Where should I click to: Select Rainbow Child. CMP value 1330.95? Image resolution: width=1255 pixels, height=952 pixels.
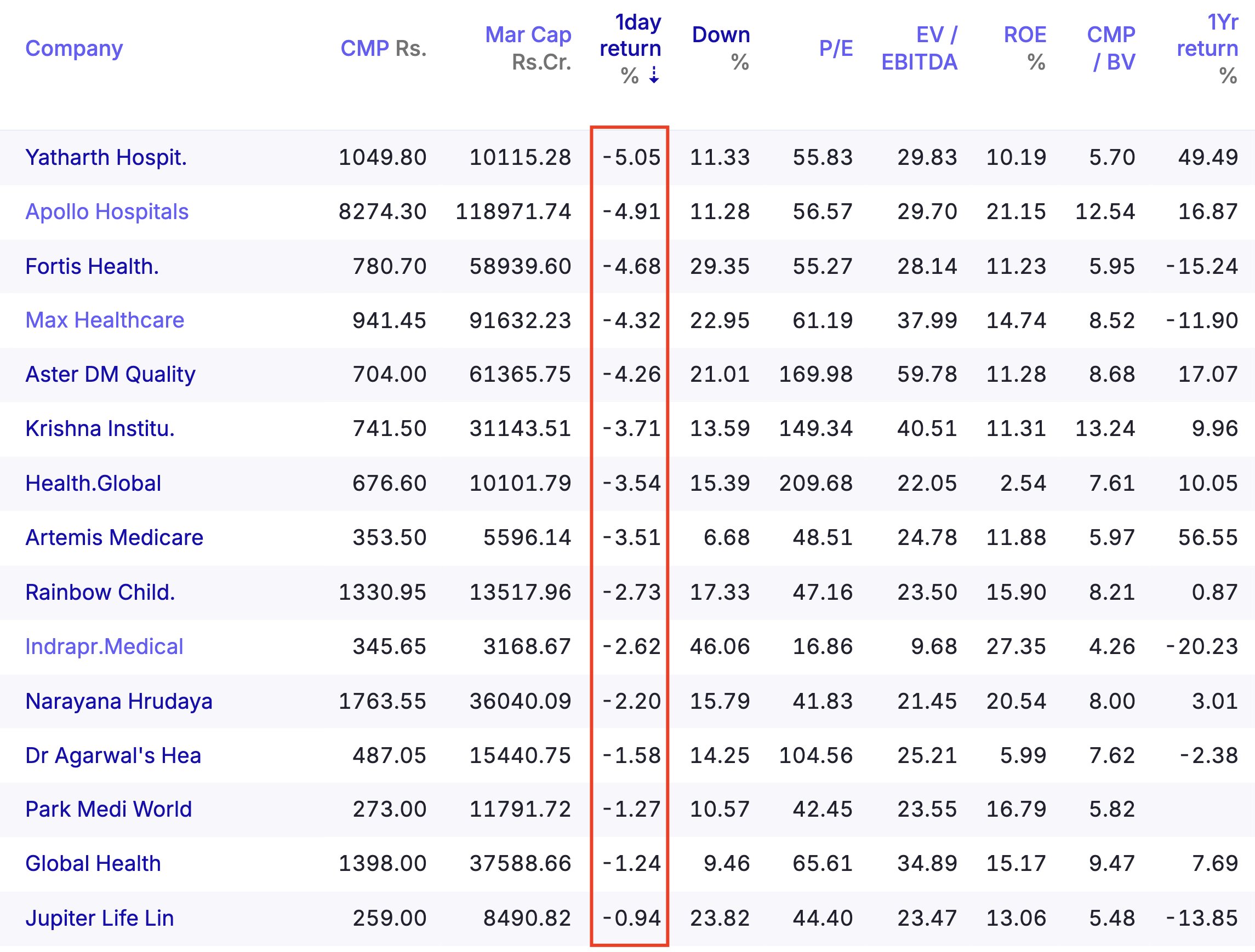tap(383, 593)
